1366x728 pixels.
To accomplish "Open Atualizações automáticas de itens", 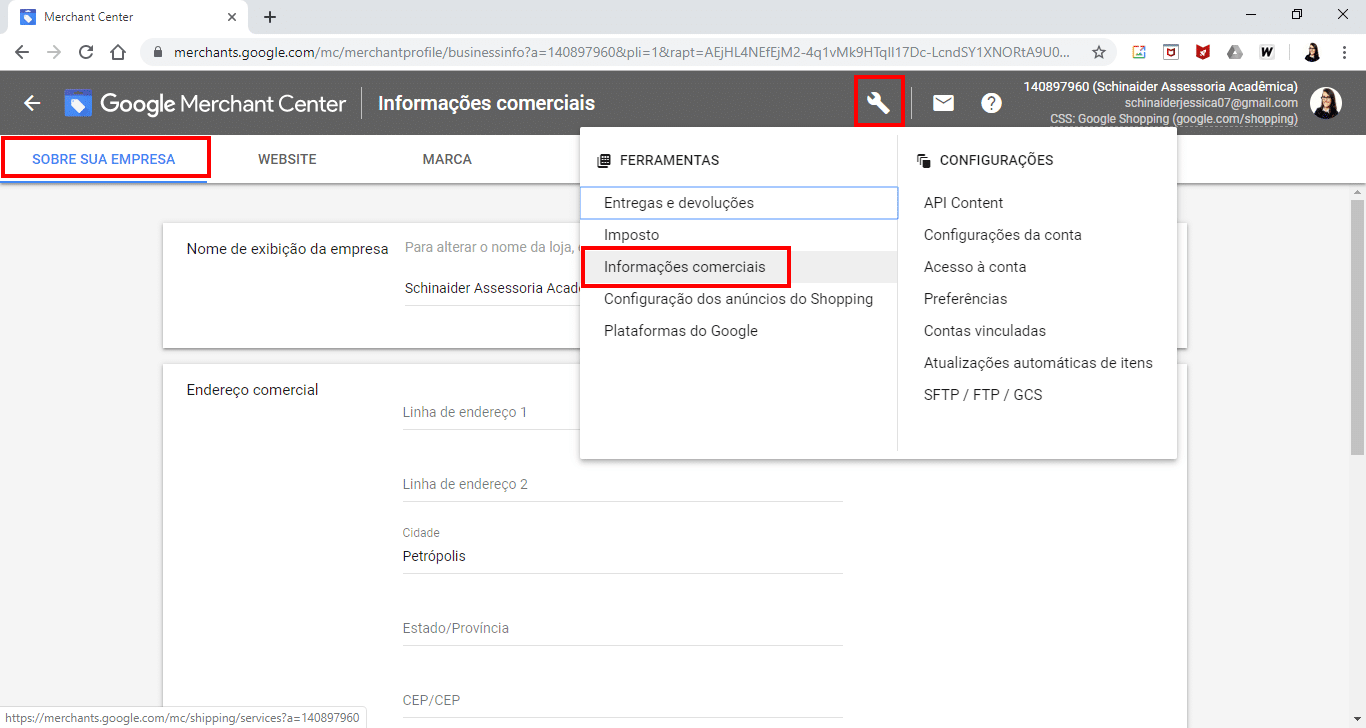I will coord(1038,363).
